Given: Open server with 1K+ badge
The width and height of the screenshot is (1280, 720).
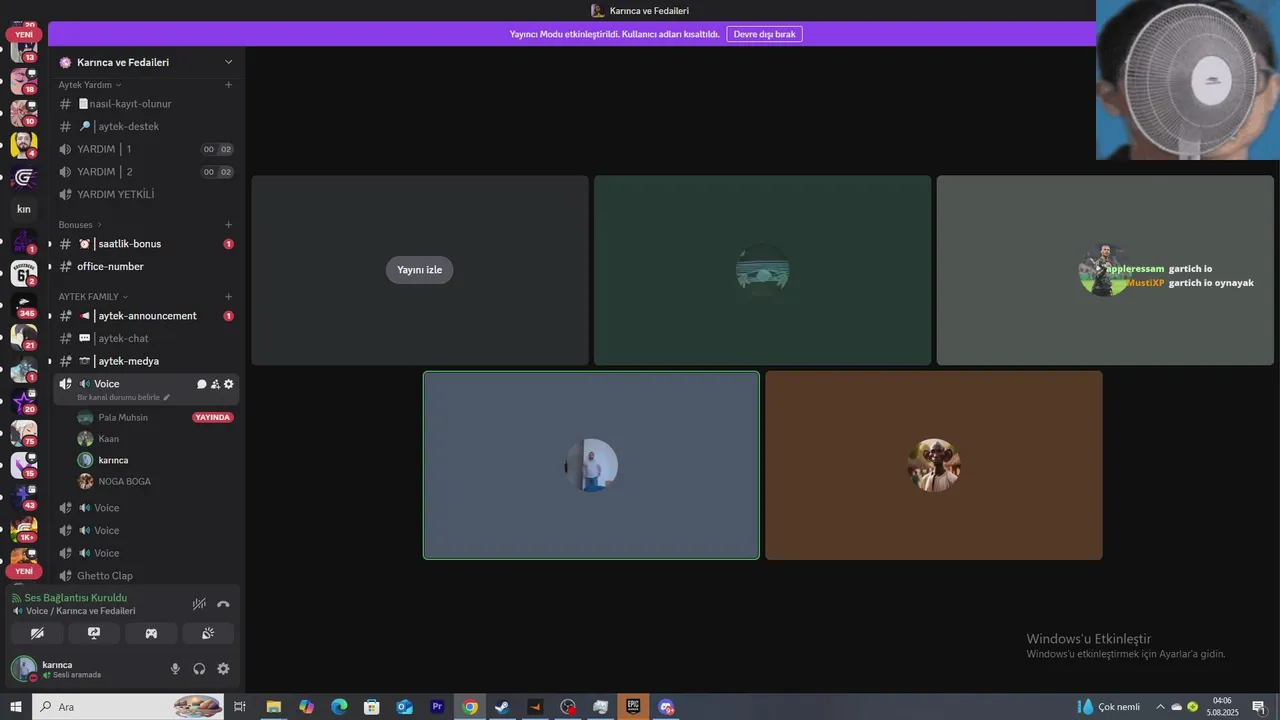Looking at the screenshot, I should [x=24, y=530].
